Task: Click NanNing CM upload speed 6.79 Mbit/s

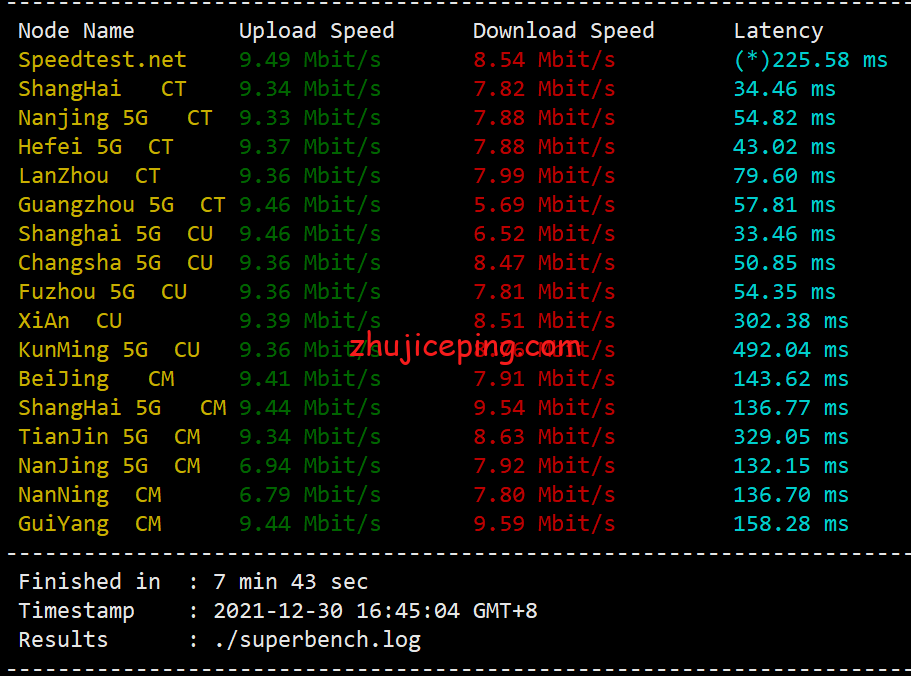Action: coord(310,495)
